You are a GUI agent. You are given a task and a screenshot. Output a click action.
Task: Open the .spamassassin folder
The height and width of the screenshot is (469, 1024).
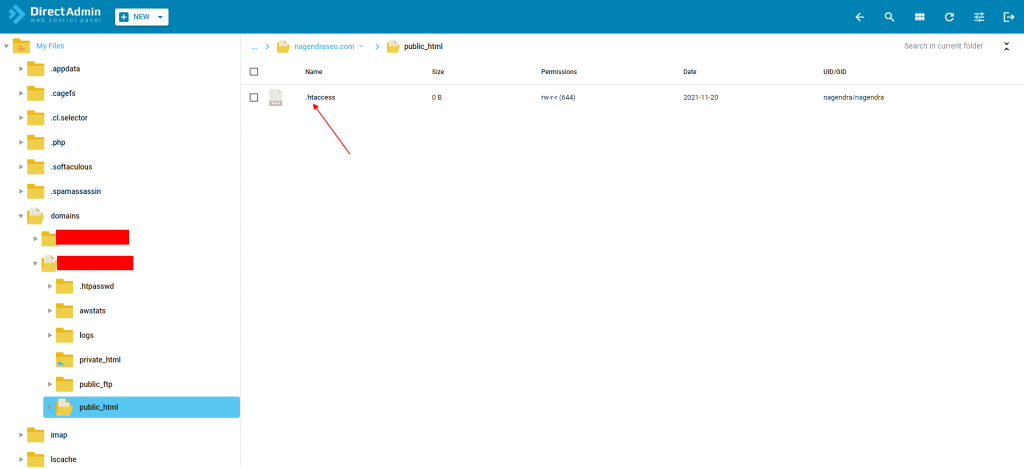point(76,191)
